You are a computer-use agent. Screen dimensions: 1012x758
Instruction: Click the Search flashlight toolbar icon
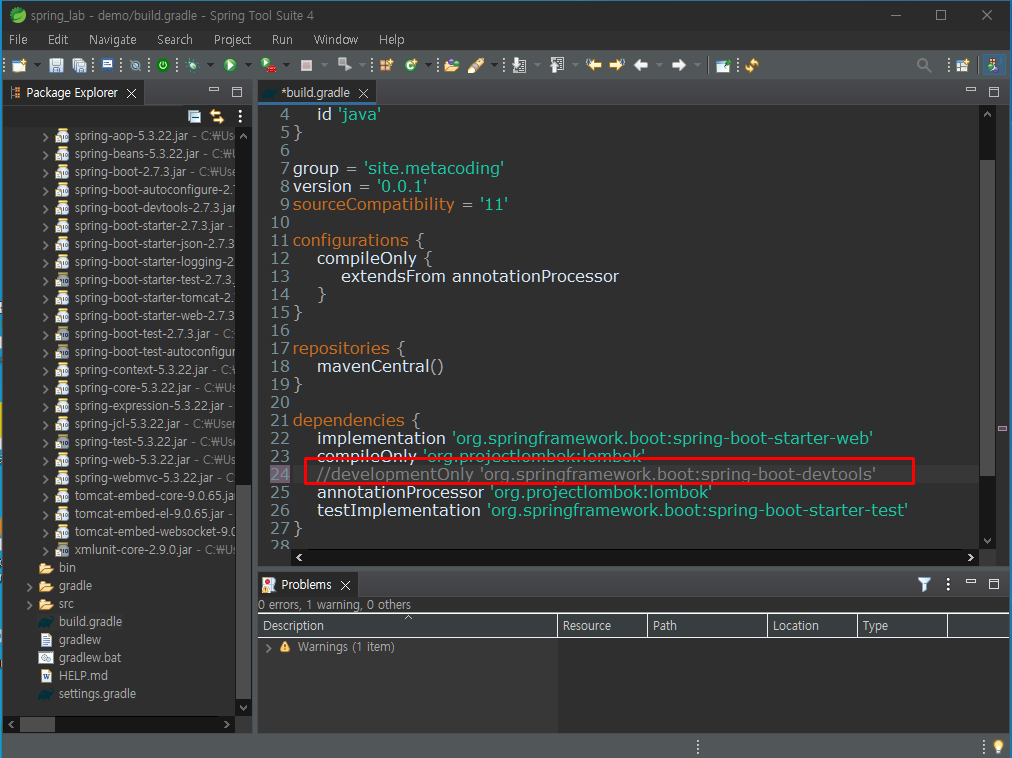point(476,65)
